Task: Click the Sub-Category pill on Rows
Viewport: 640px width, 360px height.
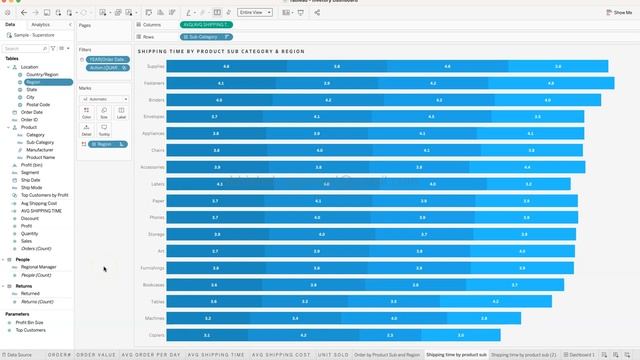Action: point(206,37)
